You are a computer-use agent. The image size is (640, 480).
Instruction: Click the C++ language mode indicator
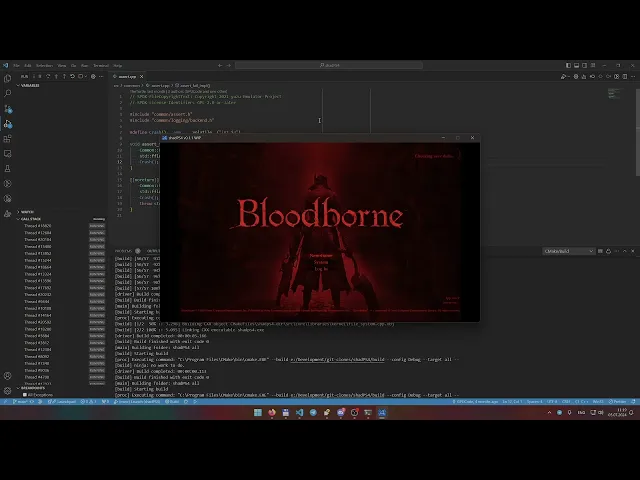(581, 402)
